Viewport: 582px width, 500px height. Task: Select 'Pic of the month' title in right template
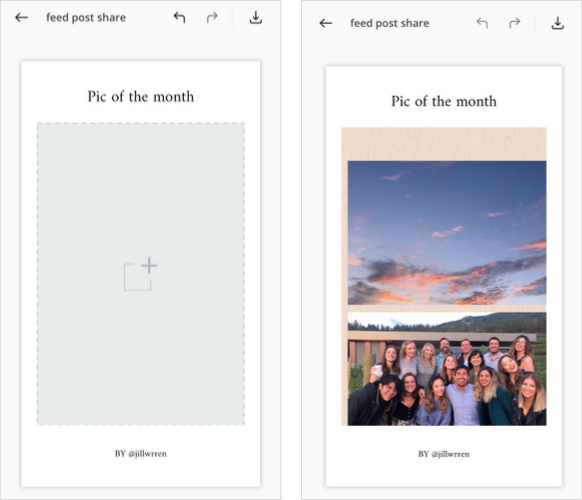[x=444, y=101]
